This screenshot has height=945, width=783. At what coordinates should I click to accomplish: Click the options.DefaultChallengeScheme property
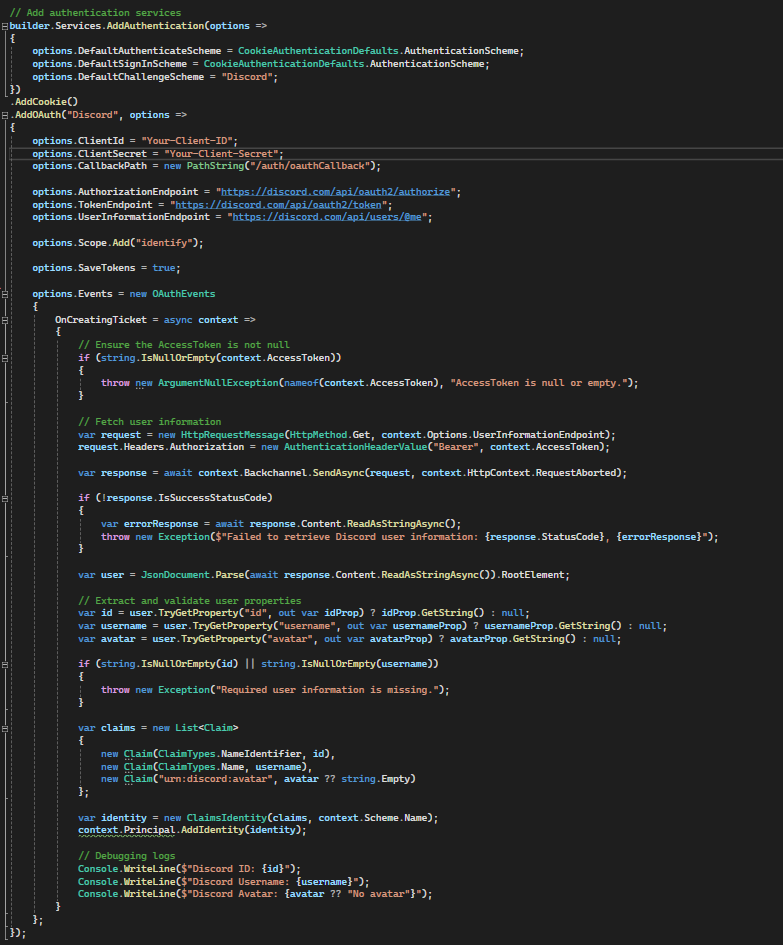point(118,77)
